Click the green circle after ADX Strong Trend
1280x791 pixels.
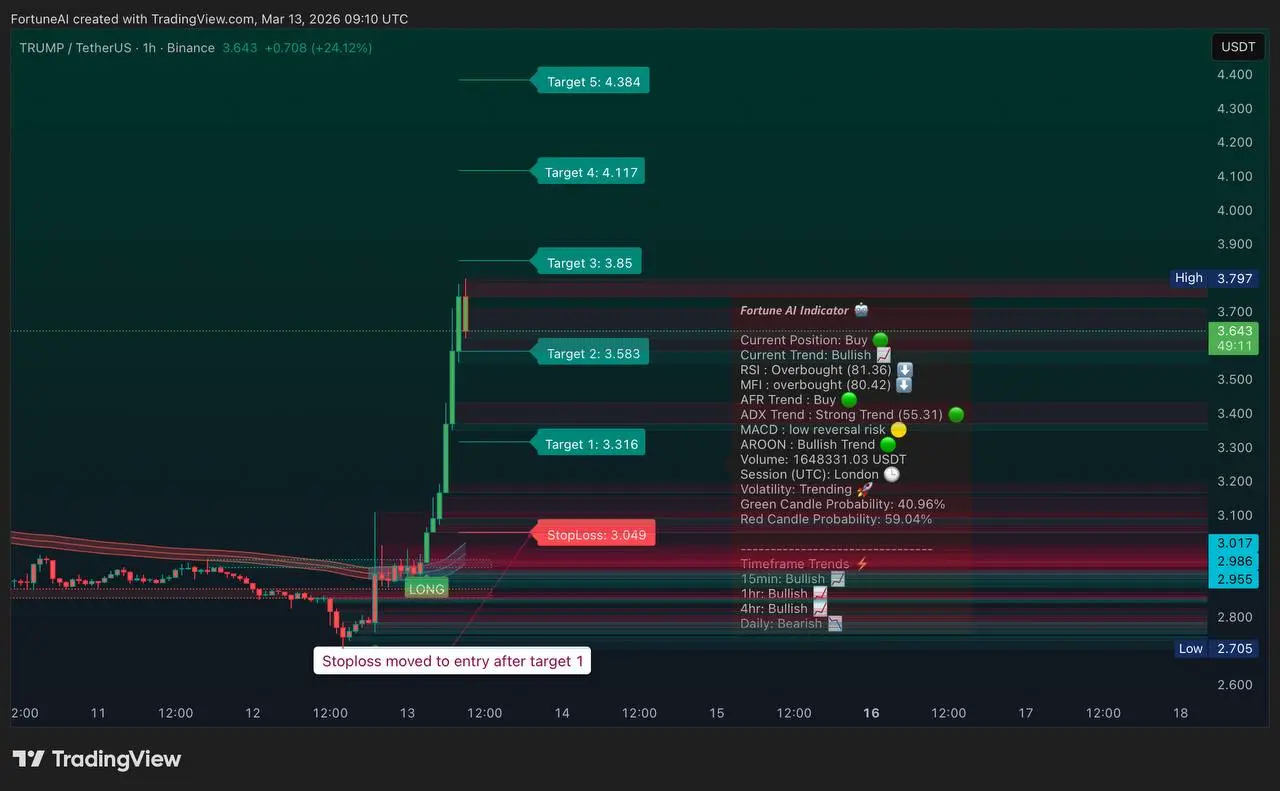click(956, 414)
